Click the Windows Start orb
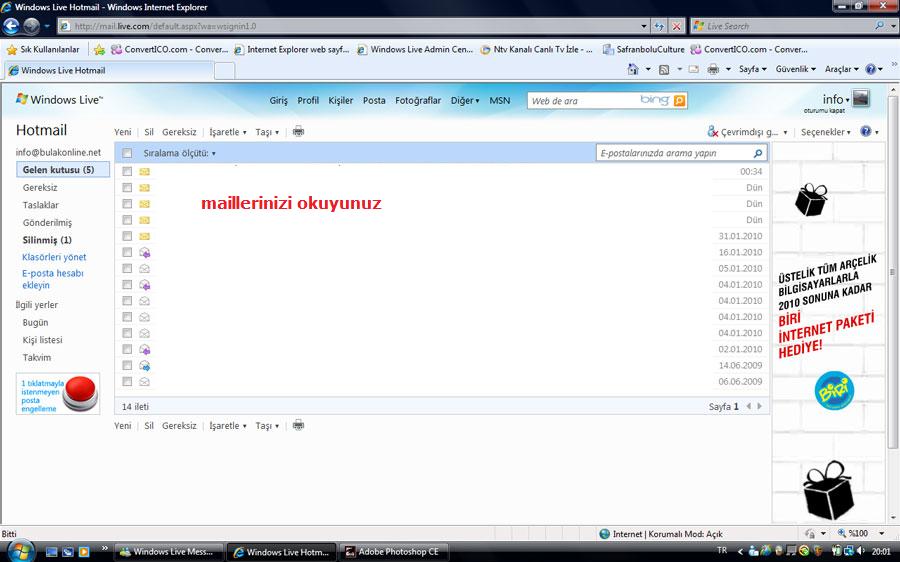The image size is (900, 562). (x=20, y=551)
